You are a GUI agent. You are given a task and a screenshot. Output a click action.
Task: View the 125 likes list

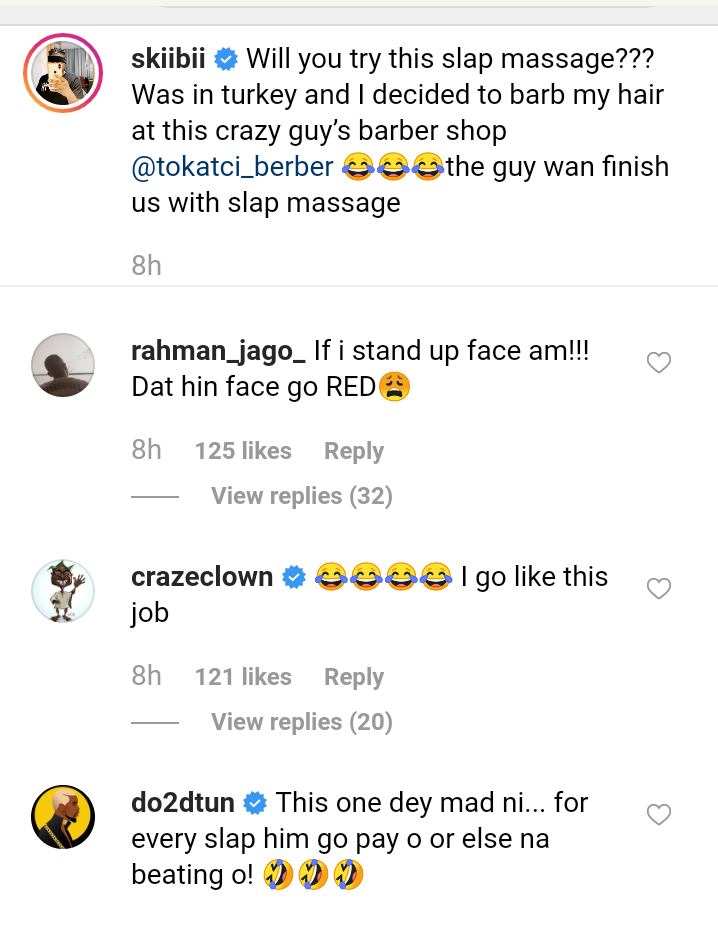(243, 451)
